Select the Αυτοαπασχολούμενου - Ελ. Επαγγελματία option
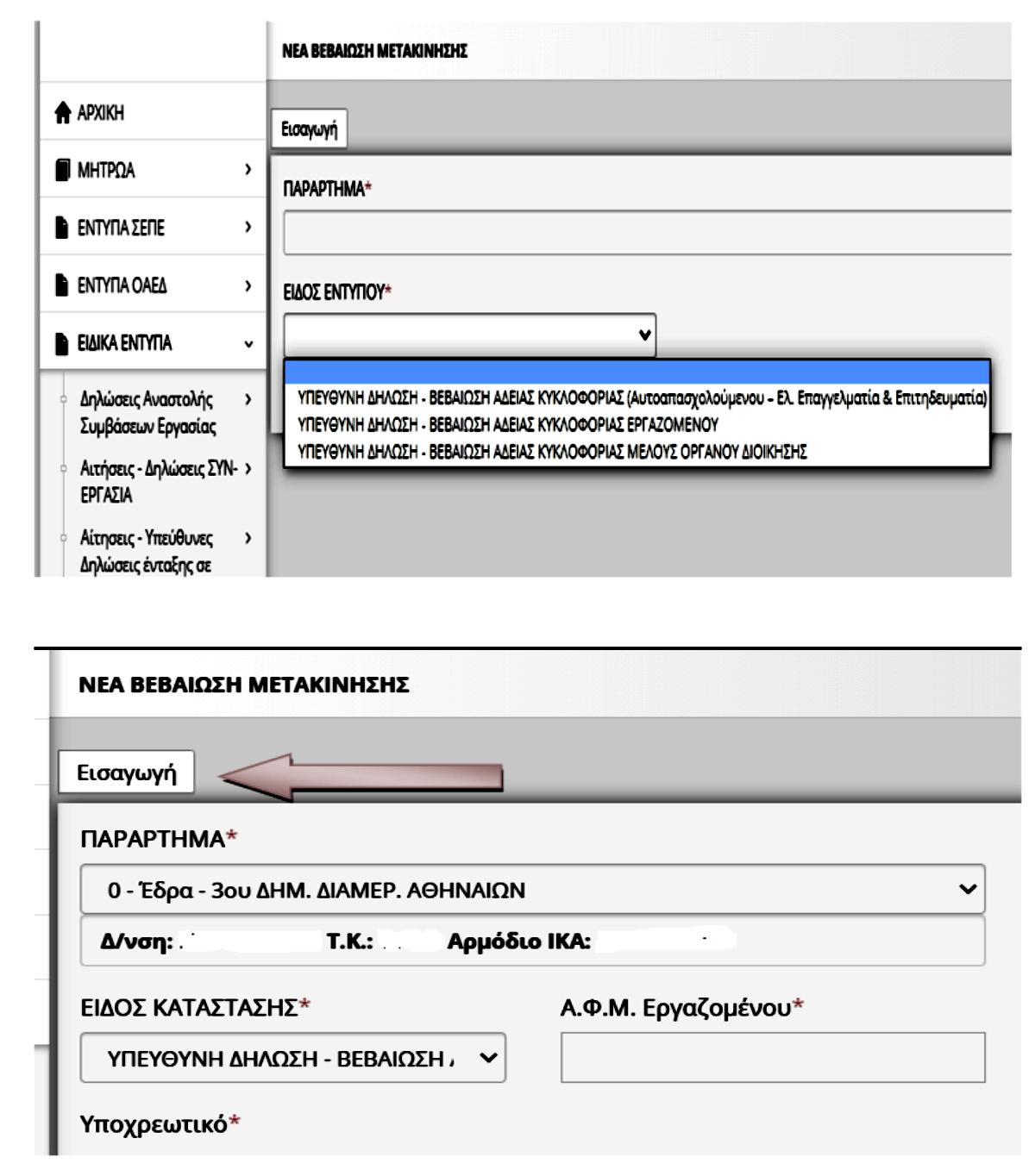This screenshot has width=1035, height=1176. pyautogui.click(x=641, y=398)
